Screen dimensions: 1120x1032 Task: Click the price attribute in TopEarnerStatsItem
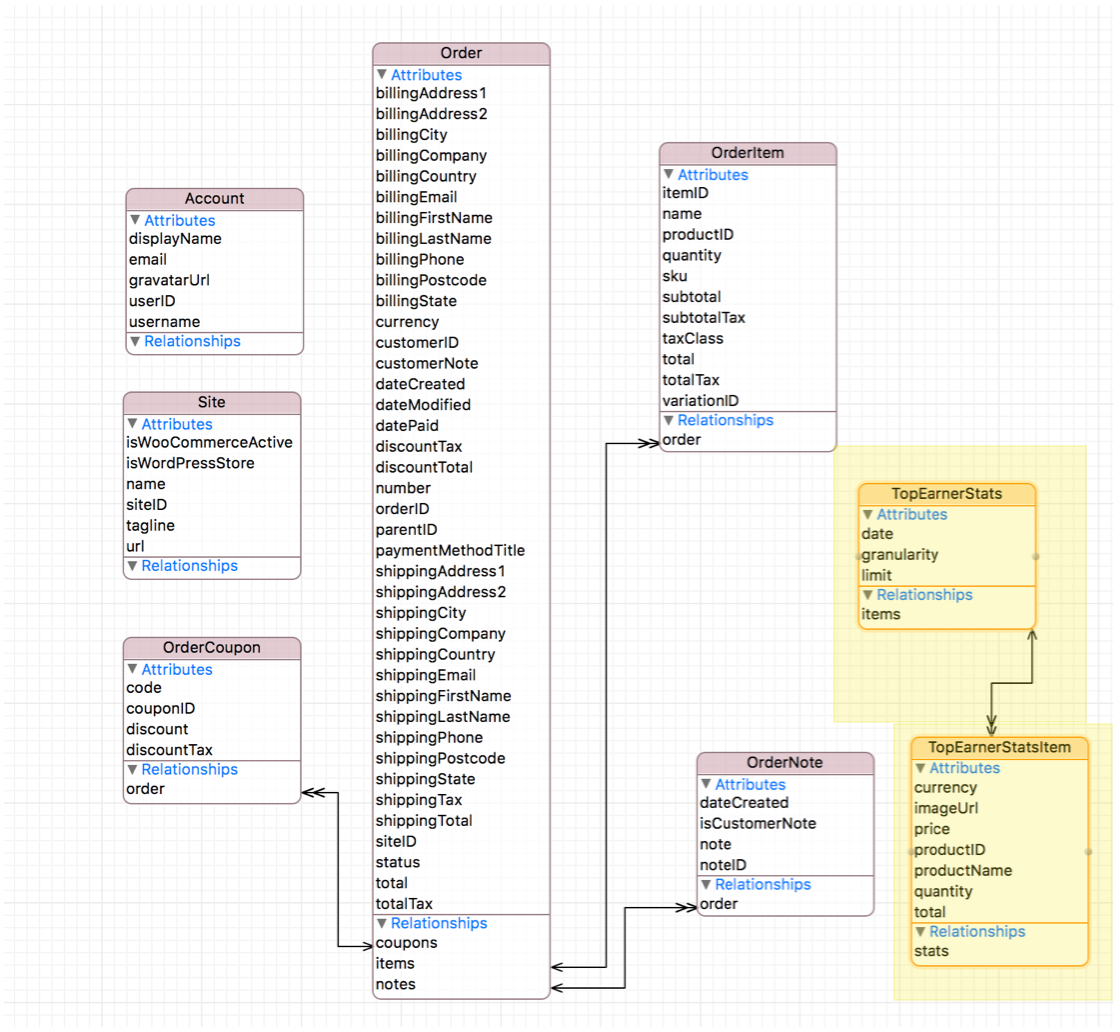tap(932, 829)
